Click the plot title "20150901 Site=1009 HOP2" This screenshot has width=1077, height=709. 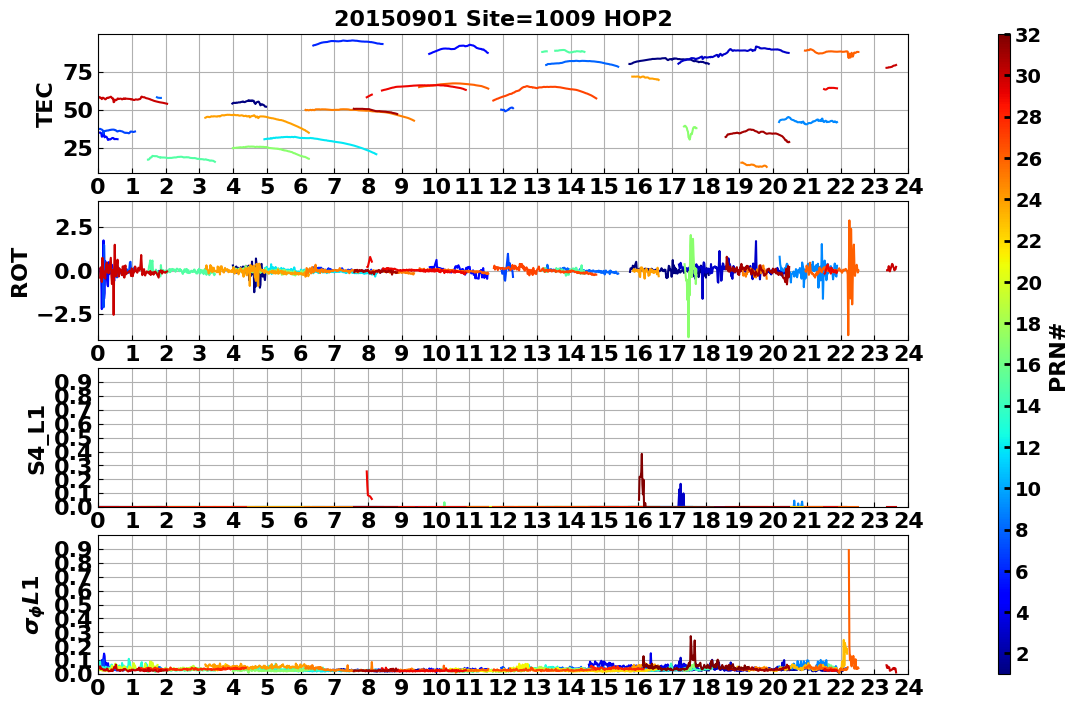pyautogui.click(x=503, y=18)
